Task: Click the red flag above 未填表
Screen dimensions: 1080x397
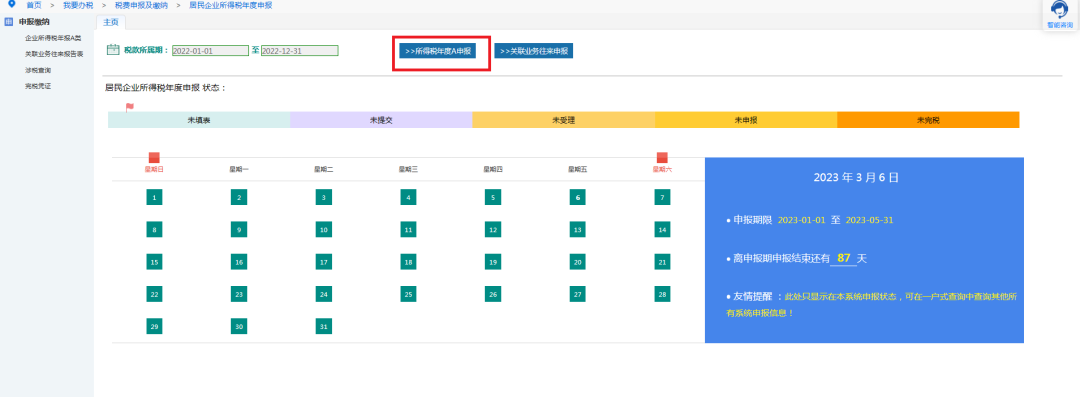Action: 129,107
